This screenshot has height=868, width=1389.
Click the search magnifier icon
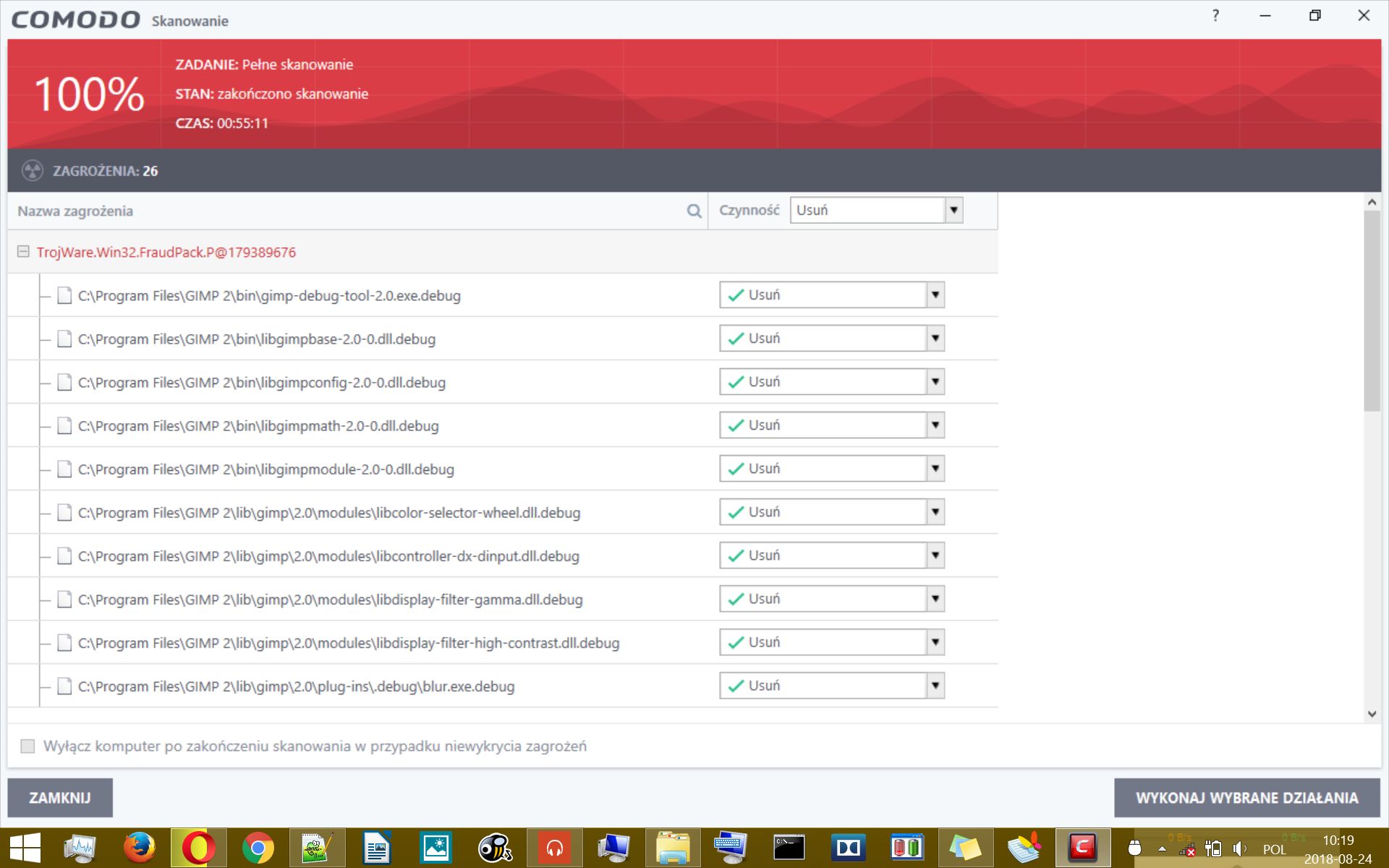[x=694, y=211]
